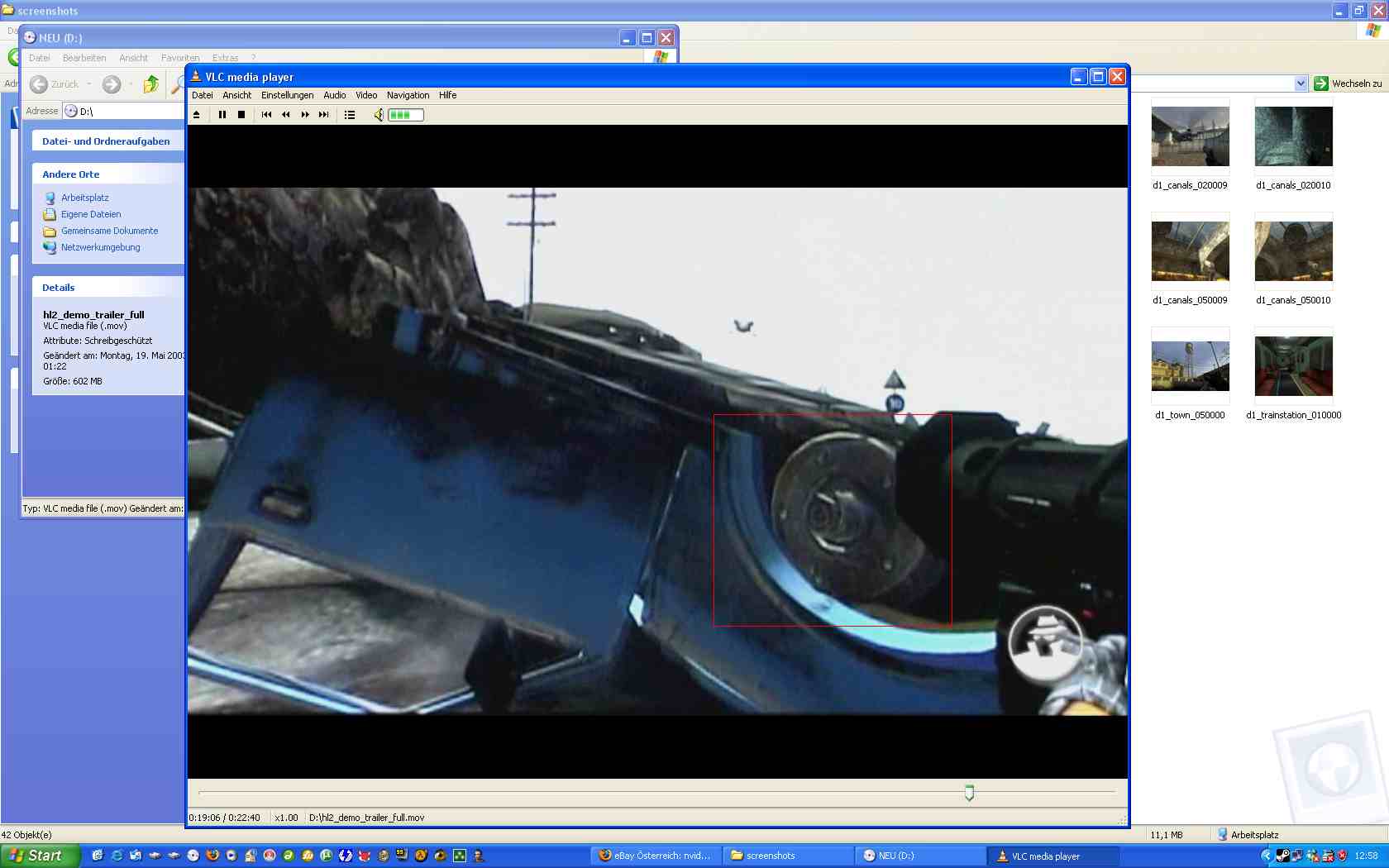
Task: Click the Wechseln zu go button
Action: 1348,83
